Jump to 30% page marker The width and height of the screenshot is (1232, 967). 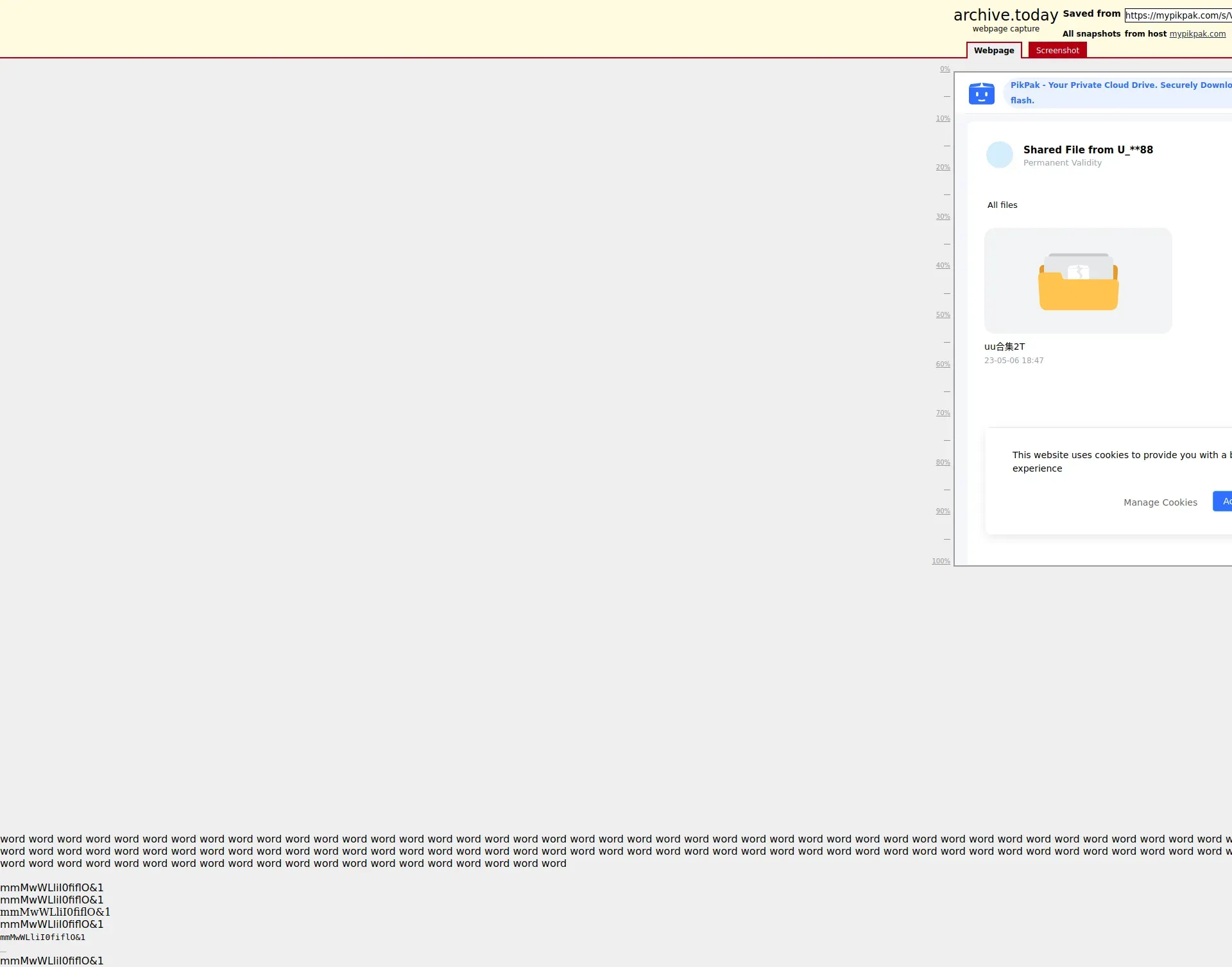click(943, 217)
